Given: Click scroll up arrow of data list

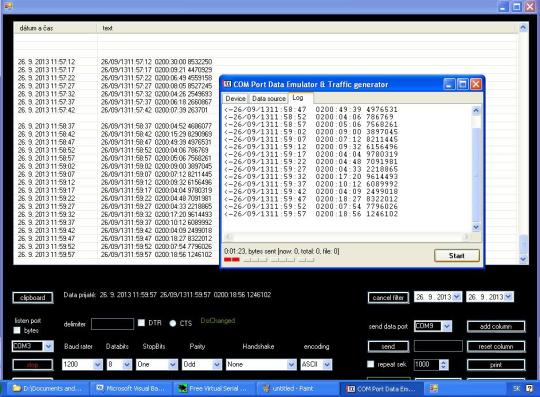Looking at the screenshot, I should coord(523,28).
